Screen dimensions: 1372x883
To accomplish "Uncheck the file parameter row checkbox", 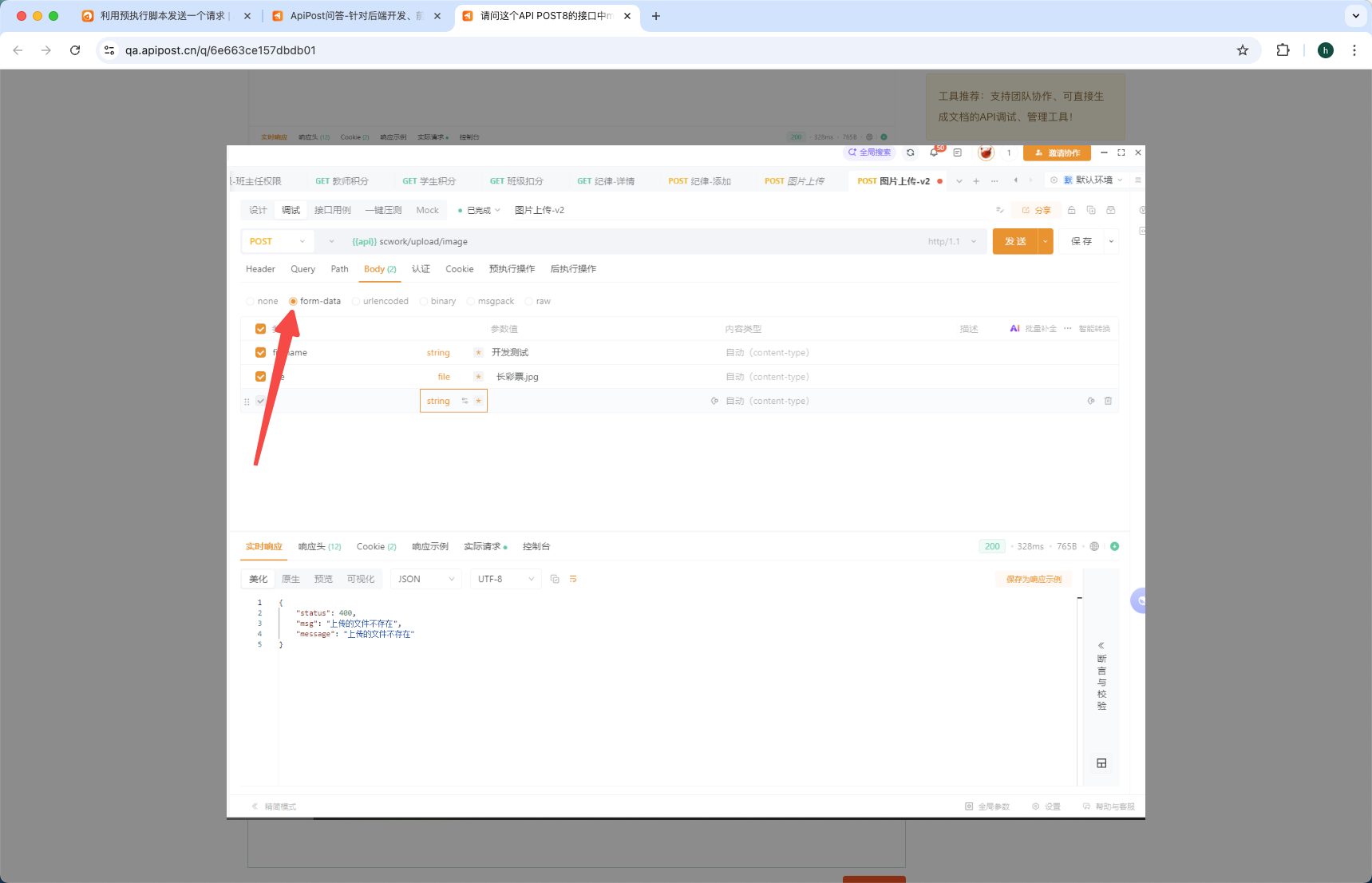I will (x=260, y=376).
